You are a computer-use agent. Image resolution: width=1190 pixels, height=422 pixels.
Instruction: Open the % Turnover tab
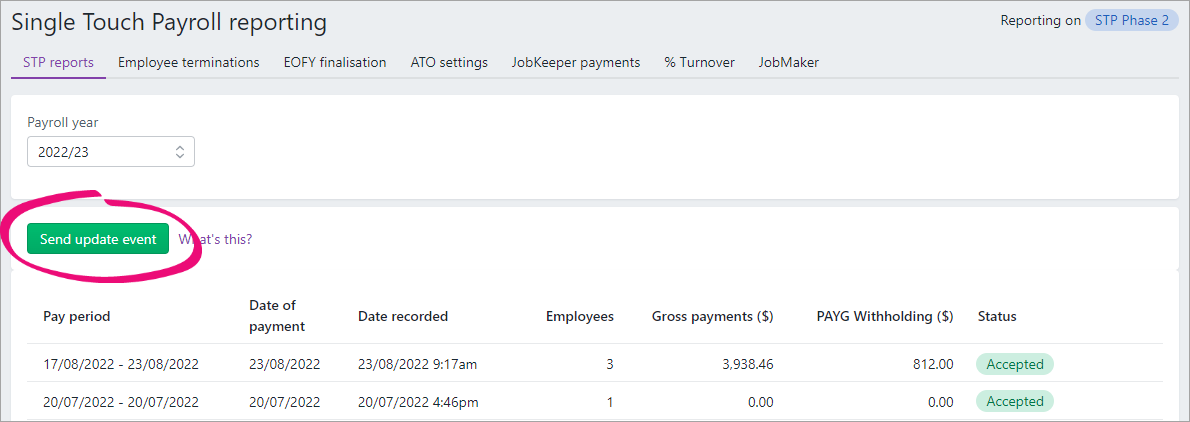(x=699, y=62)
